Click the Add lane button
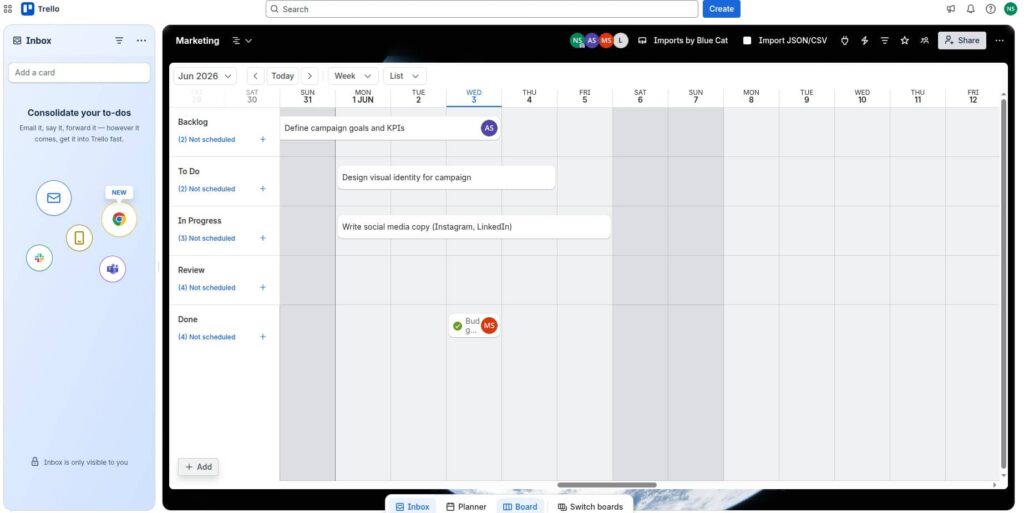The width and height of the screenshot is (1024, 513). click(199, 467)
